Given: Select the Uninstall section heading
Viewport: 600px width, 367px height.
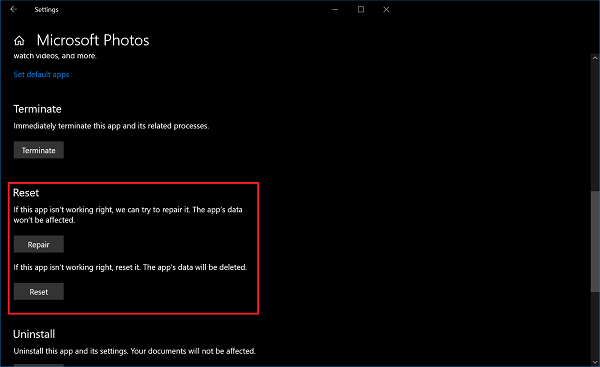Looking at the screenshot, I should 34,334.
